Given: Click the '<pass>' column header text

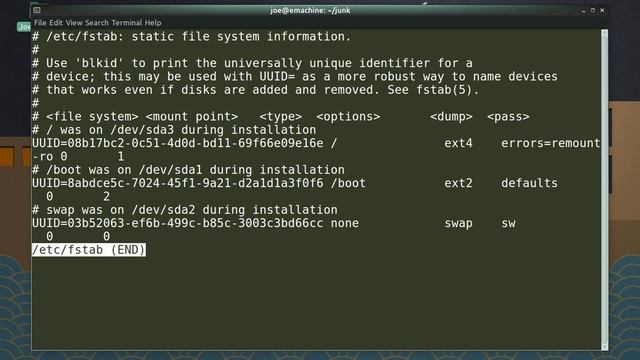Looking at the screenshot, I should (508, 116).
